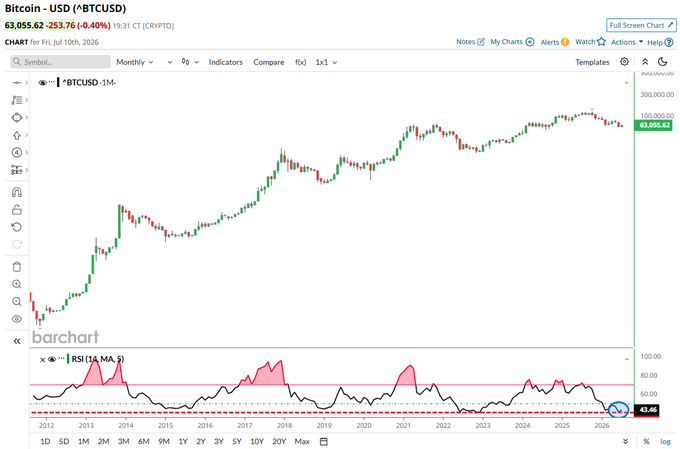This screenshot has width=680, height=449.
Task: Select the 5D range
Action: [x=64, y=441]
